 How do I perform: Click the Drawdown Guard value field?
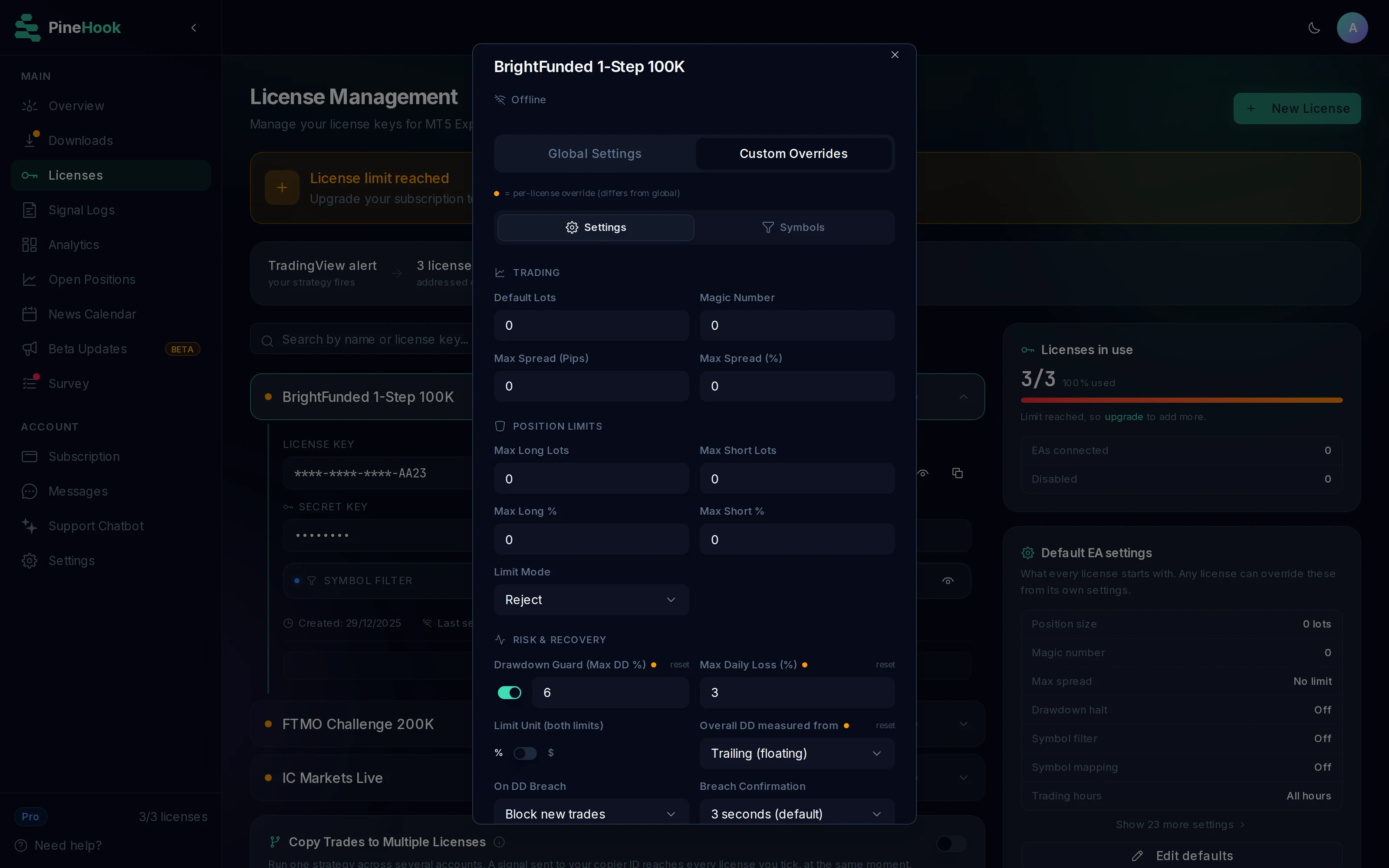[610, 693]
